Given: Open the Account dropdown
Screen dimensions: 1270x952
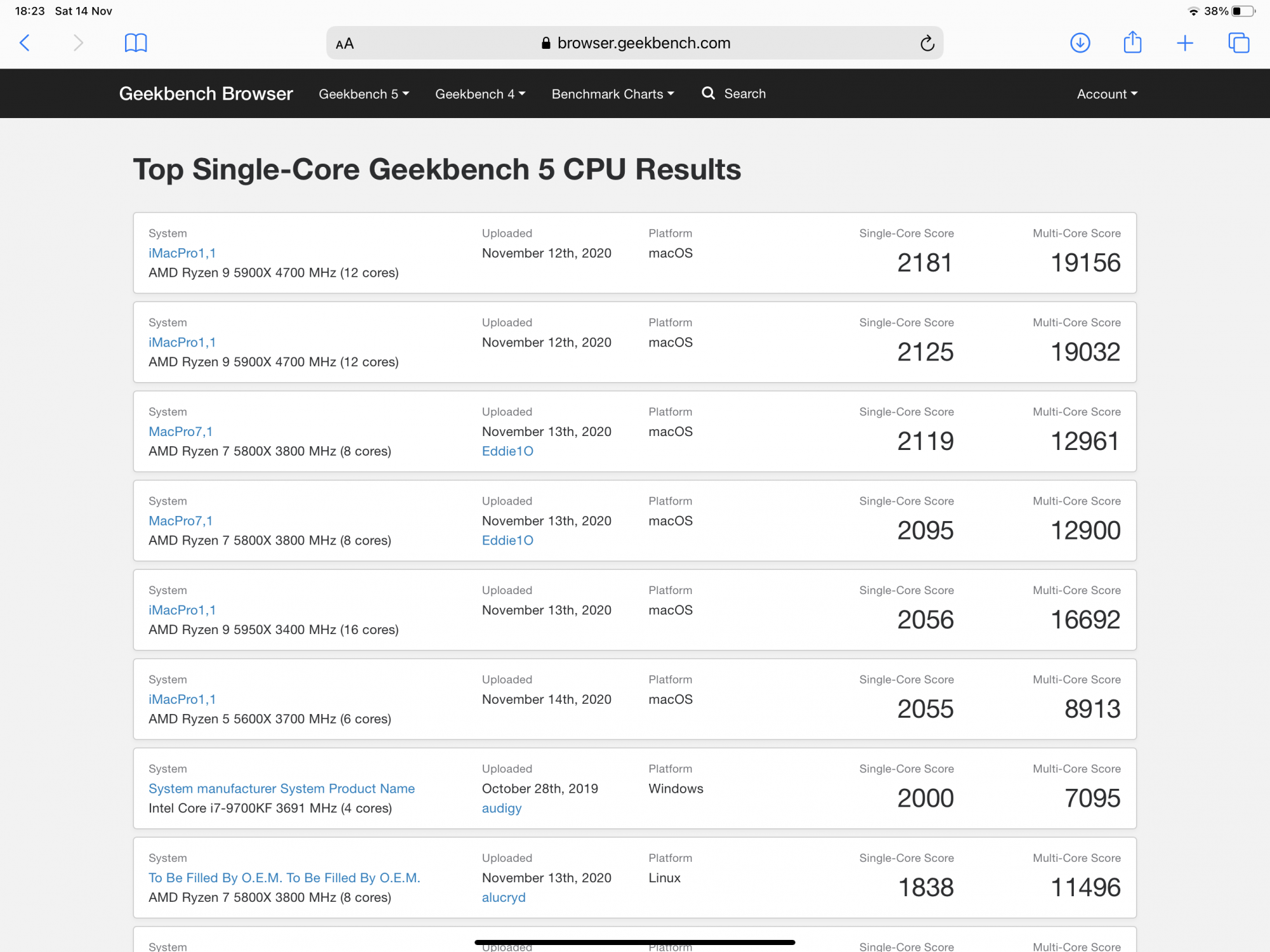Looking at the screenshot, I should [x=1107, y=94].
